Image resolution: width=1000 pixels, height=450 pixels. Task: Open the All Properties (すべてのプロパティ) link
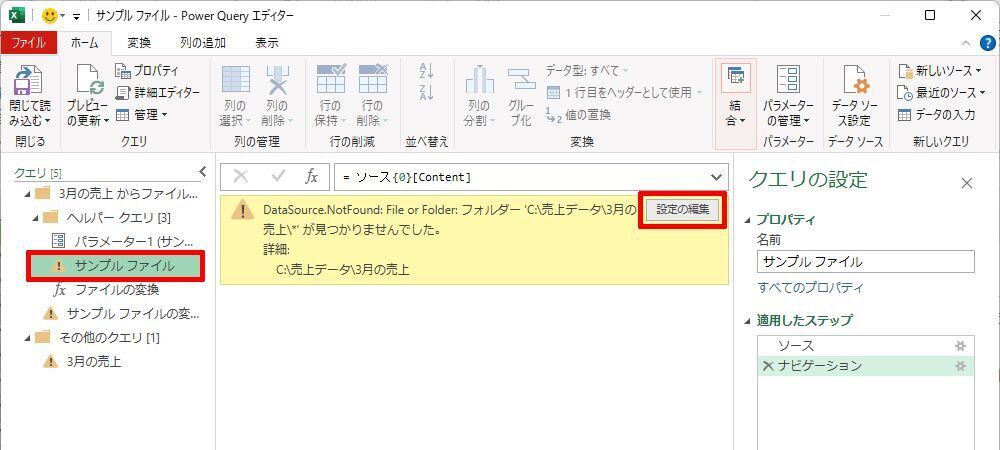(811, 287)
